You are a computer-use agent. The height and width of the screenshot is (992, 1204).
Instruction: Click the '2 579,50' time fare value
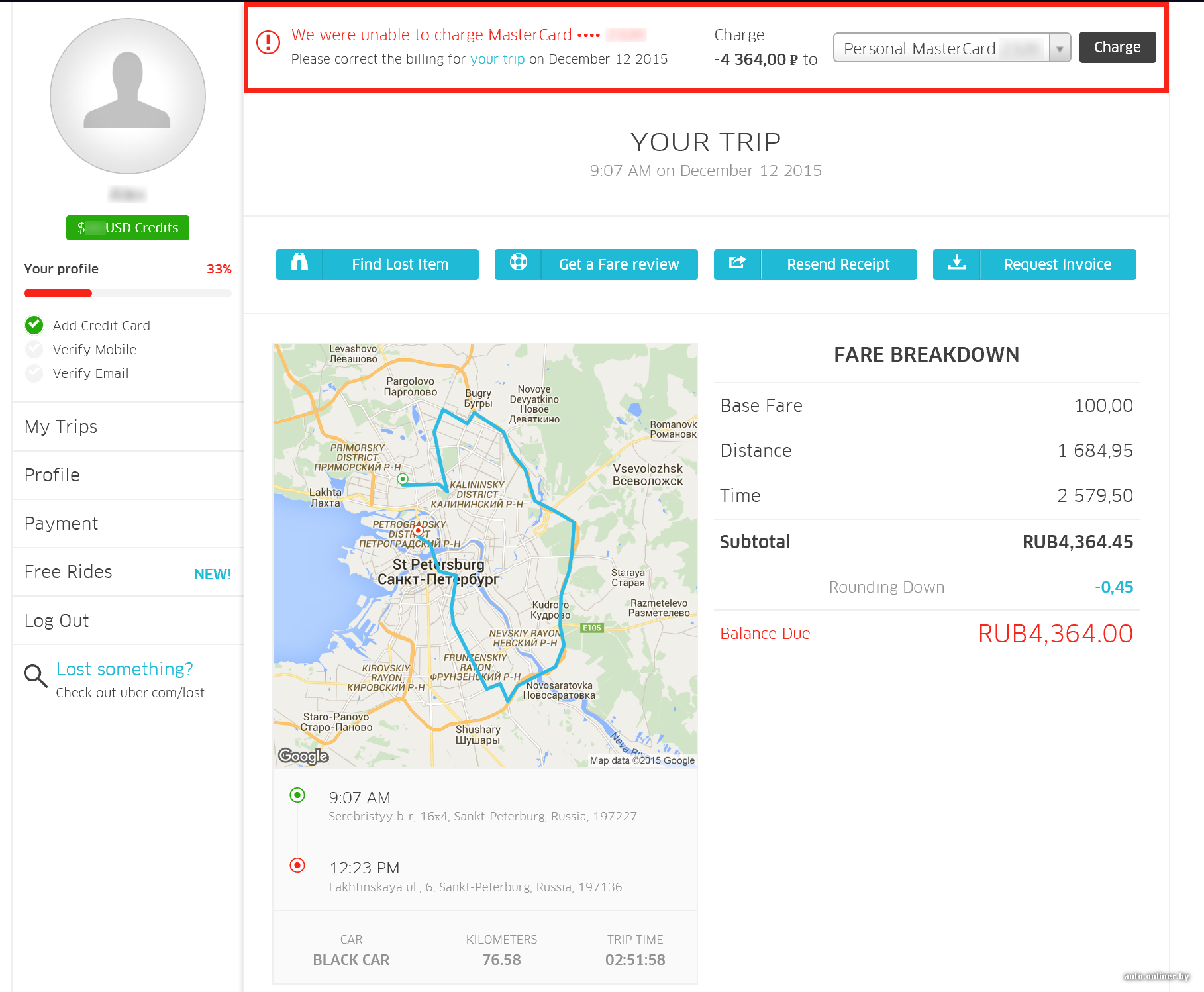[1095, 495]
